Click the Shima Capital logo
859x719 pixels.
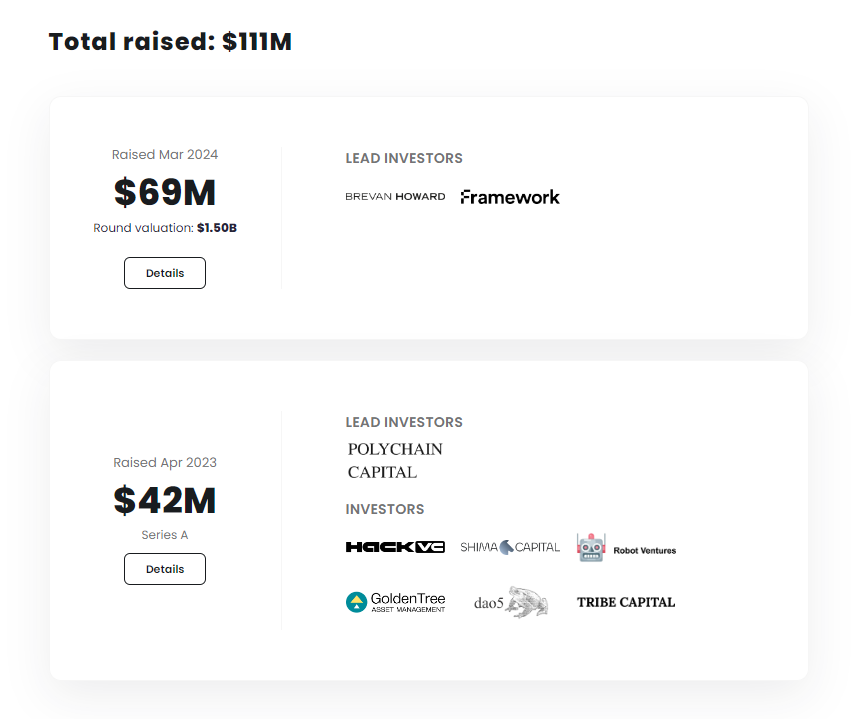510,547
